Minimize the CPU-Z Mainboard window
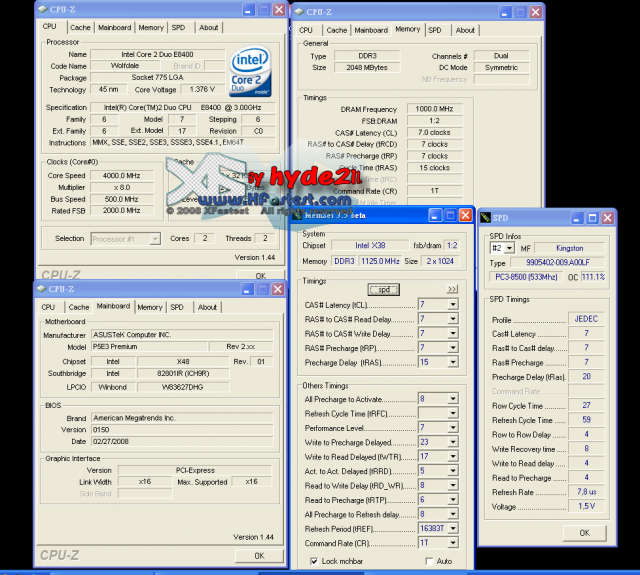The height and width of the screenshot is (575, 640). point(247,289)
